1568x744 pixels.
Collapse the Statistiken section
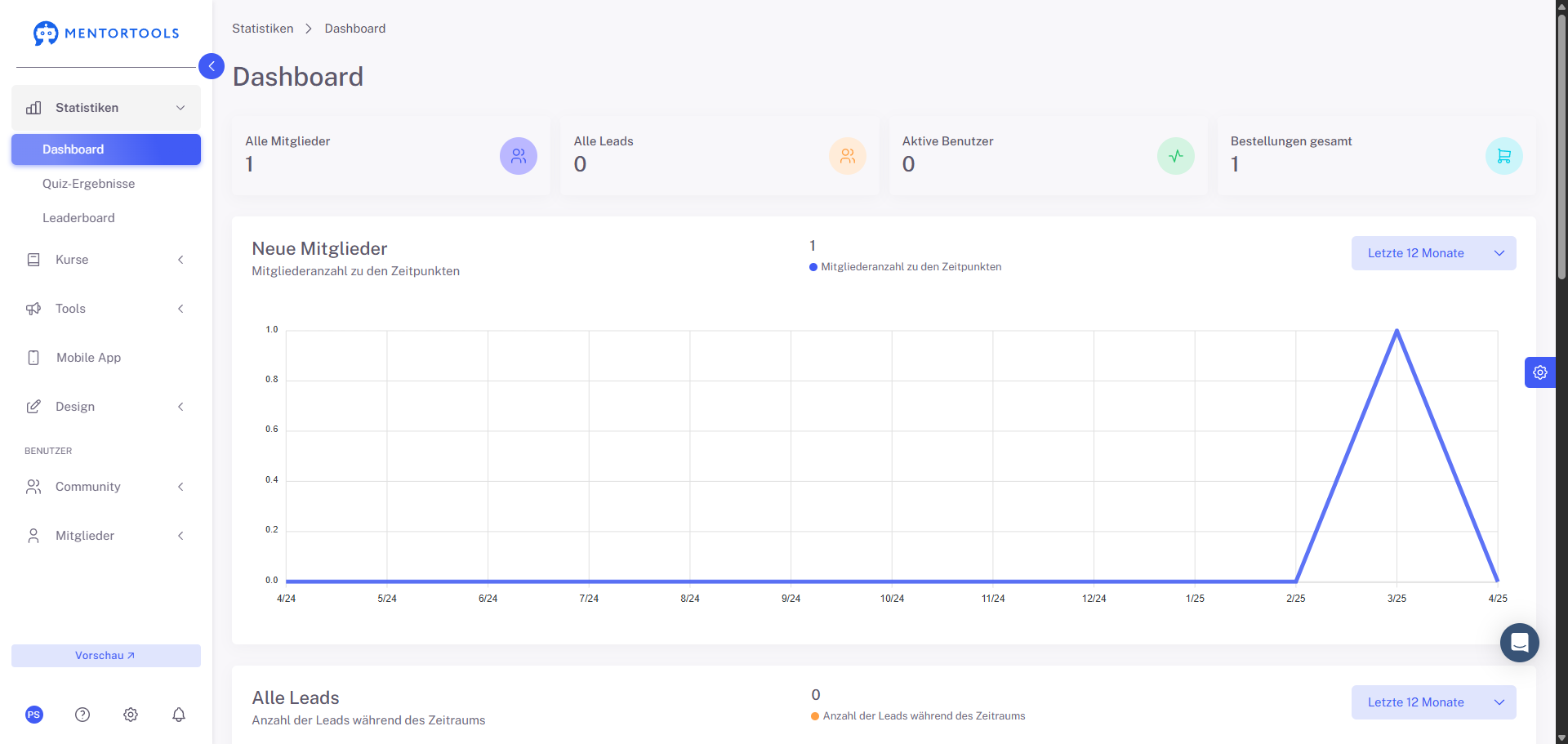point(106,108)
